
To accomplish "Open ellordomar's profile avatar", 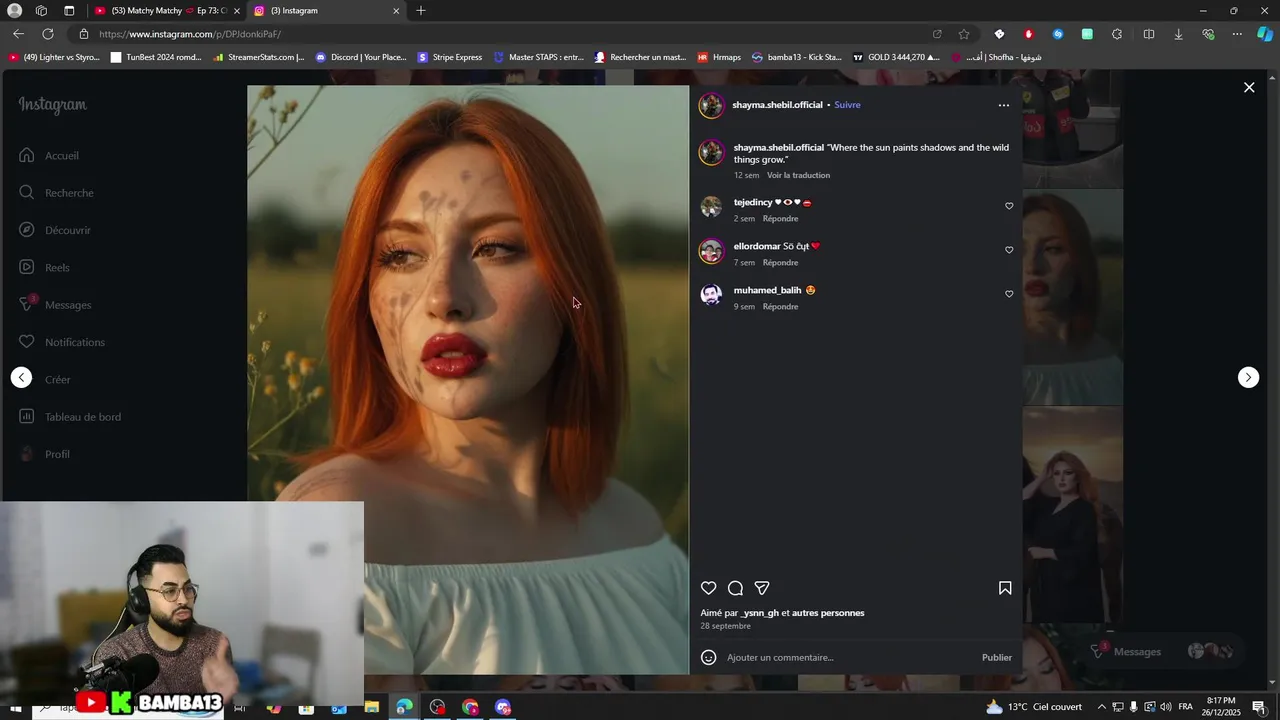I will (711, 251).
